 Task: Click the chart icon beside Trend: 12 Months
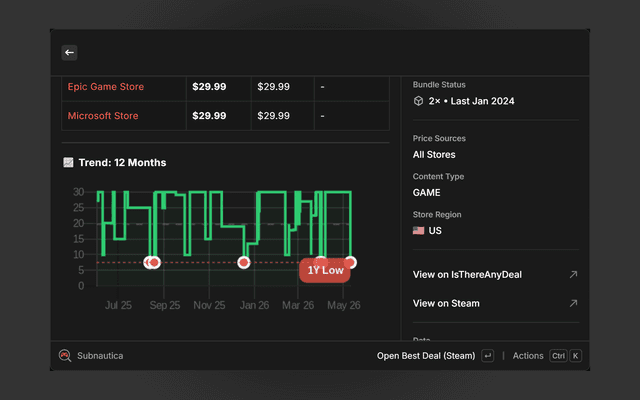68,162
